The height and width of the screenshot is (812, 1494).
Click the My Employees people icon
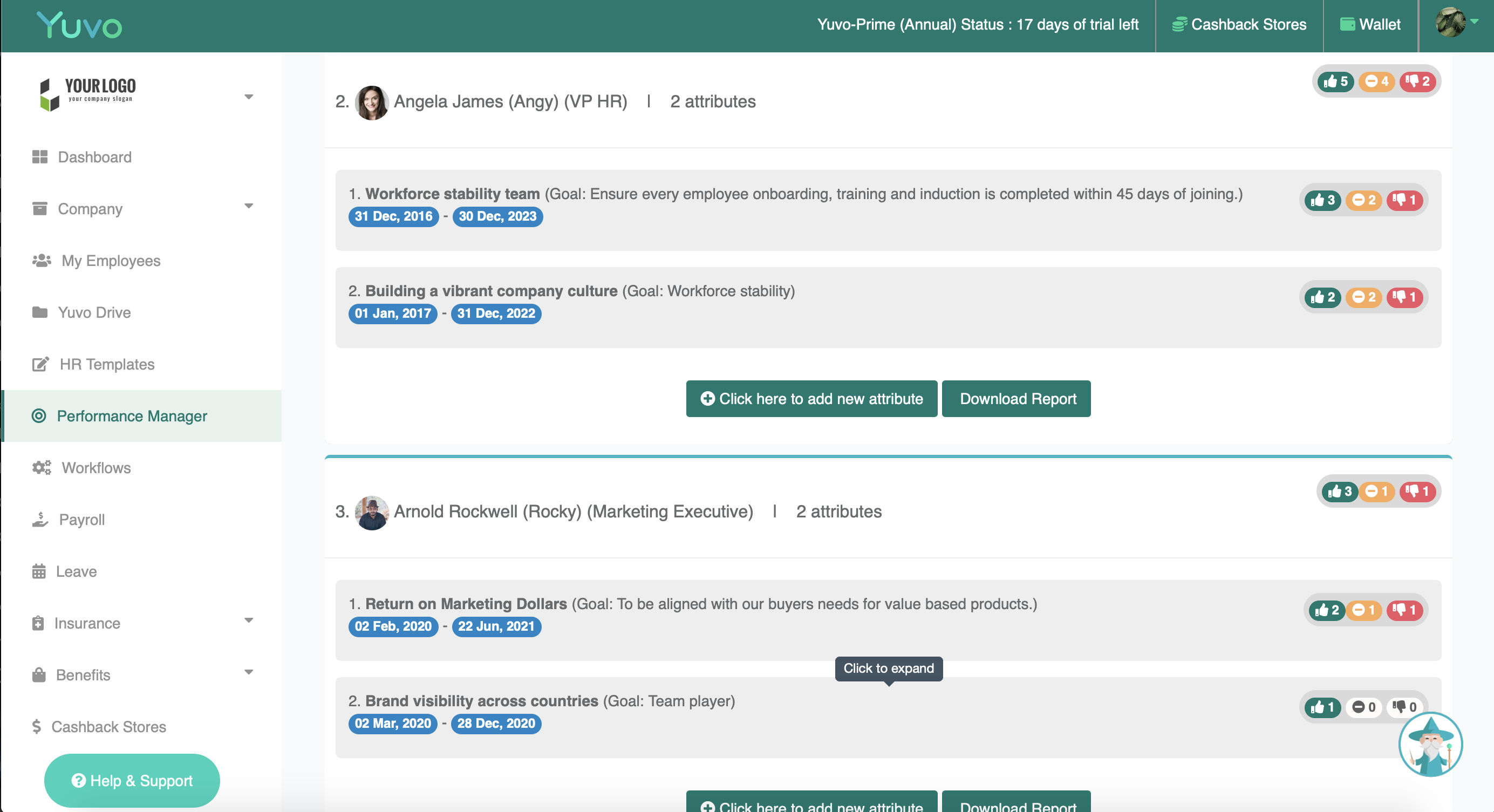tap(41, 261)
